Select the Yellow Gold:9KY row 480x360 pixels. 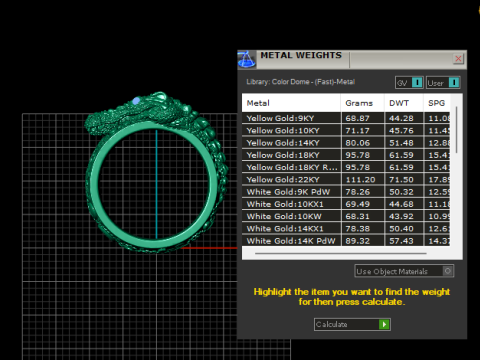tap(346, 118)
